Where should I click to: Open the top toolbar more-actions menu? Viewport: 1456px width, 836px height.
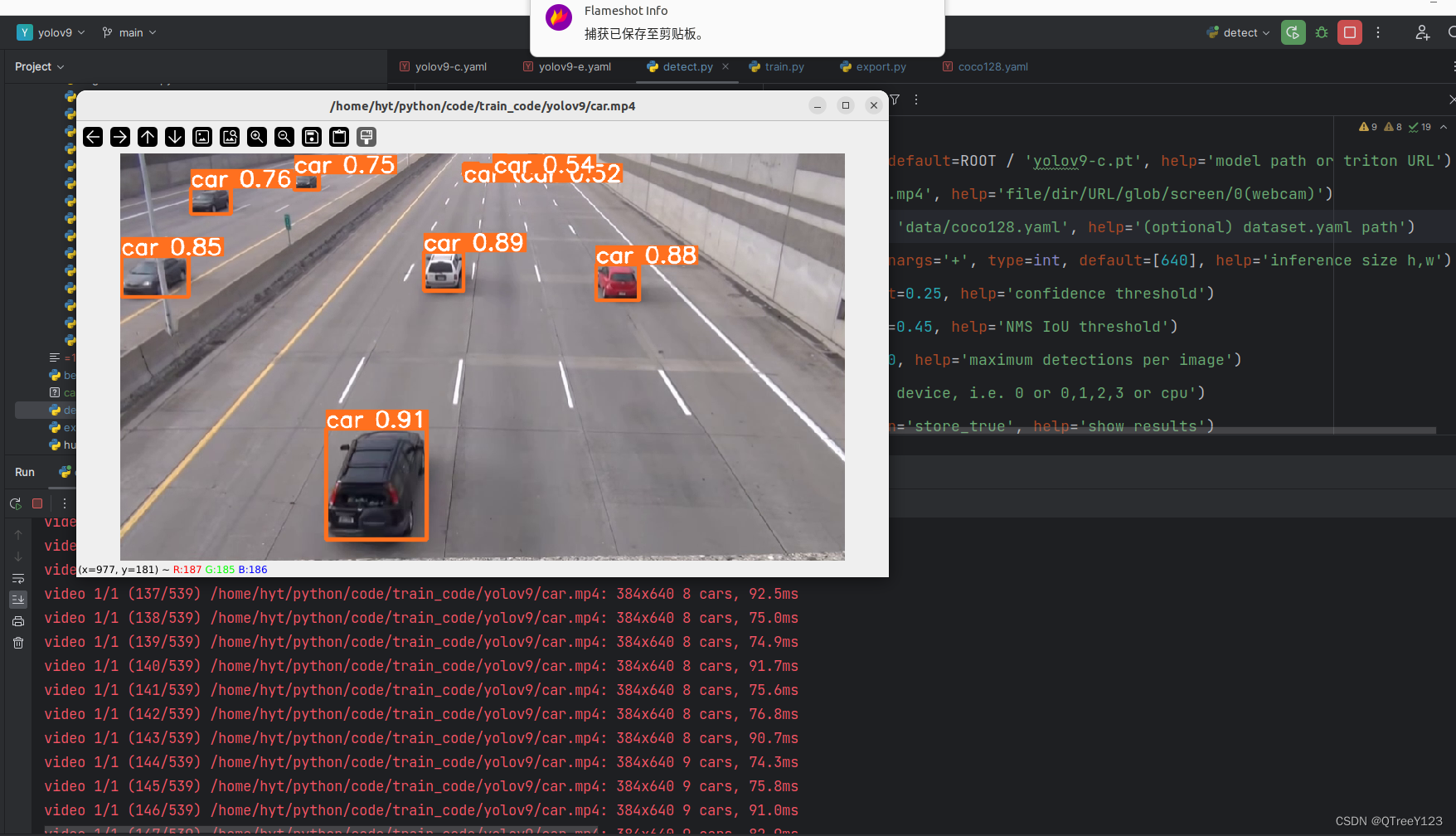1378,32
